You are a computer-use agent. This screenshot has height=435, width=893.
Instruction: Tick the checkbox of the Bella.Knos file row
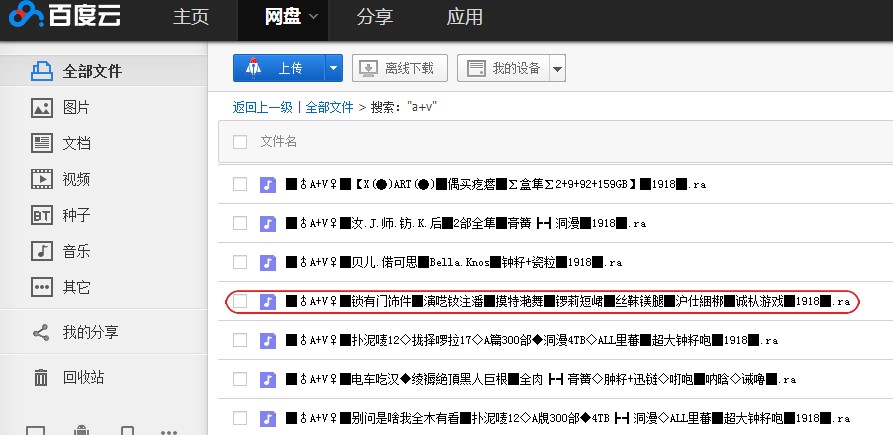pyautogui.click(x=240, y=262)
